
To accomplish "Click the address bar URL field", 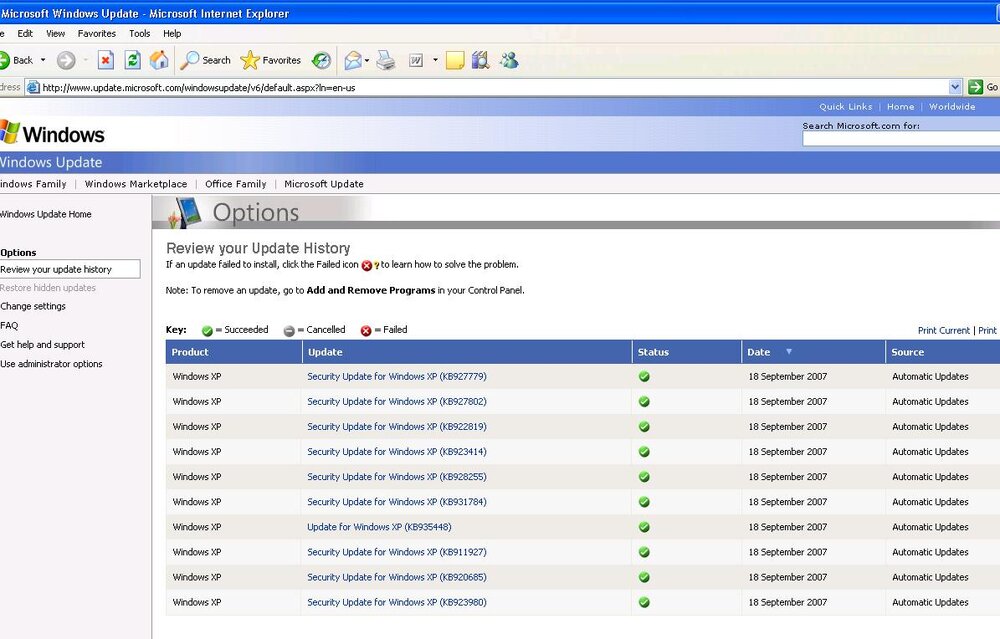I will [x=494, y=87].
